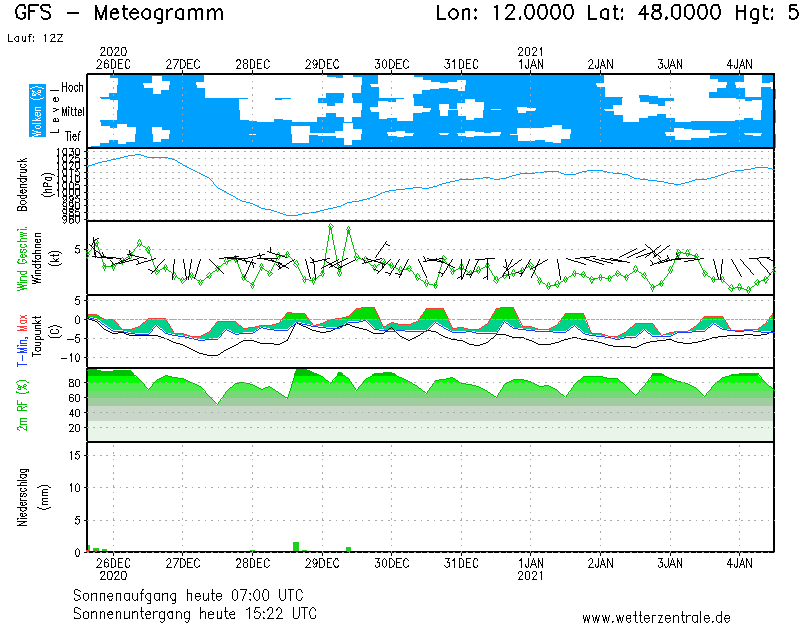Click the 2m RF (%) axis label
Screen dimensions: 800x625
pos(22,405)
